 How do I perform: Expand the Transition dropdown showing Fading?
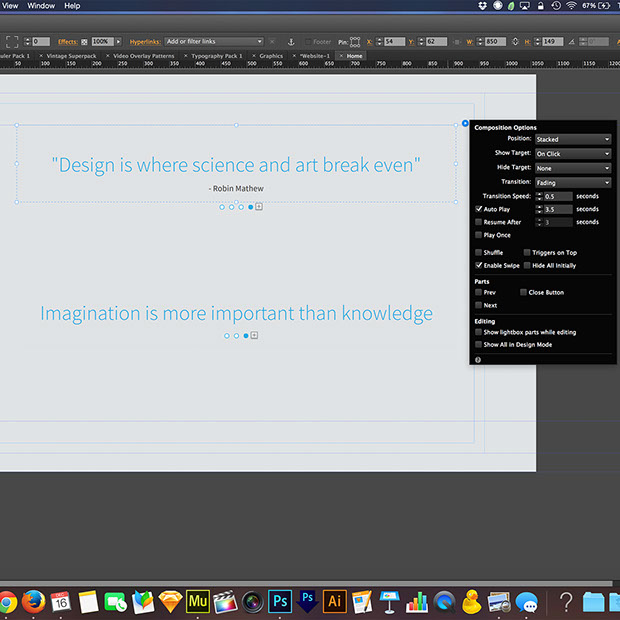tap(573, 183)
